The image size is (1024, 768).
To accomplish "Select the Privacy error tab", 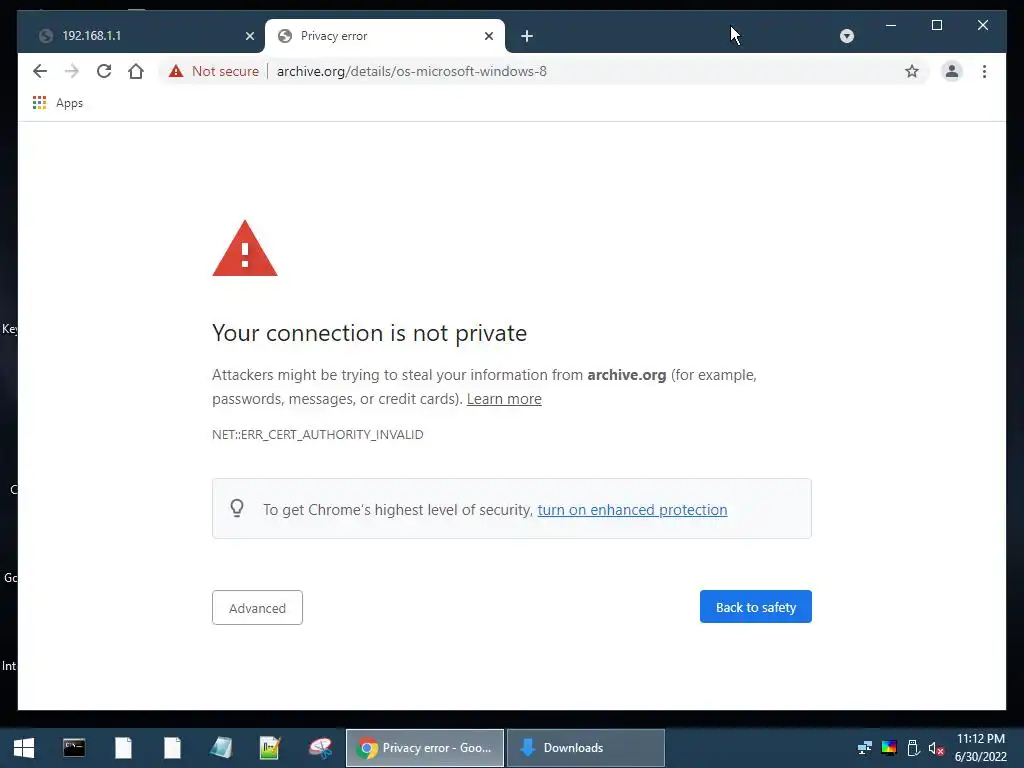I will [385, 36].
